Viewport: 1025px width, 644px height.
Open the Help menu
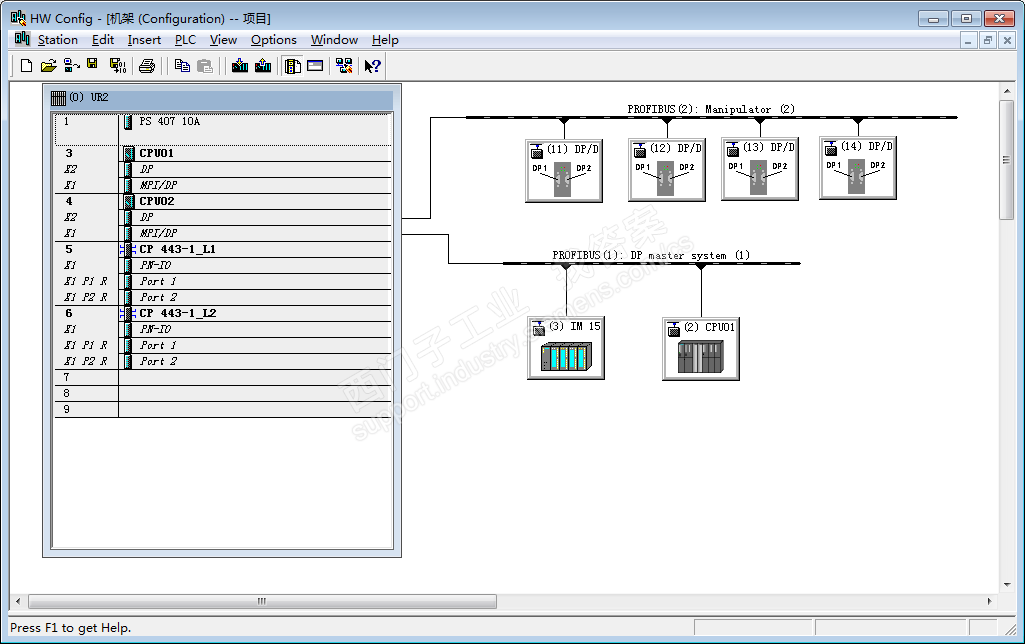pos(385,40)
